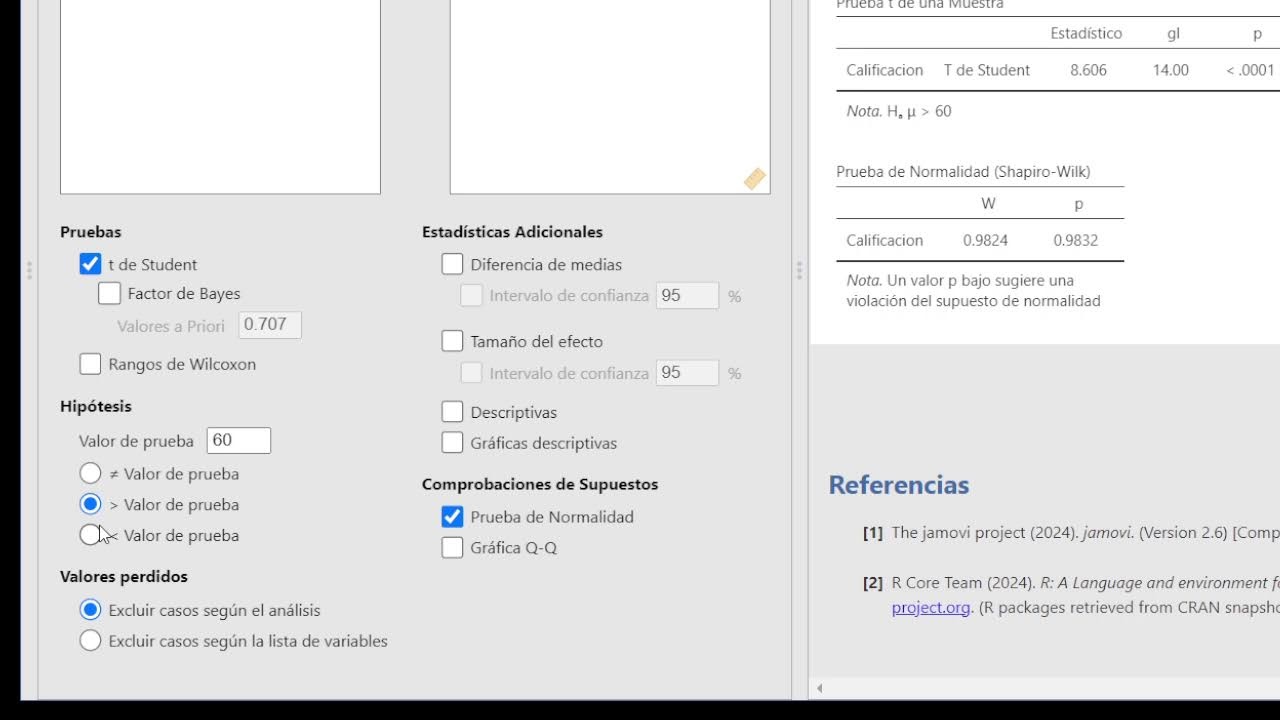Screen dimensions: 1280x720
Task: Click the Comprobaciones de Supuestos heading
Action: tap(540, 484)
